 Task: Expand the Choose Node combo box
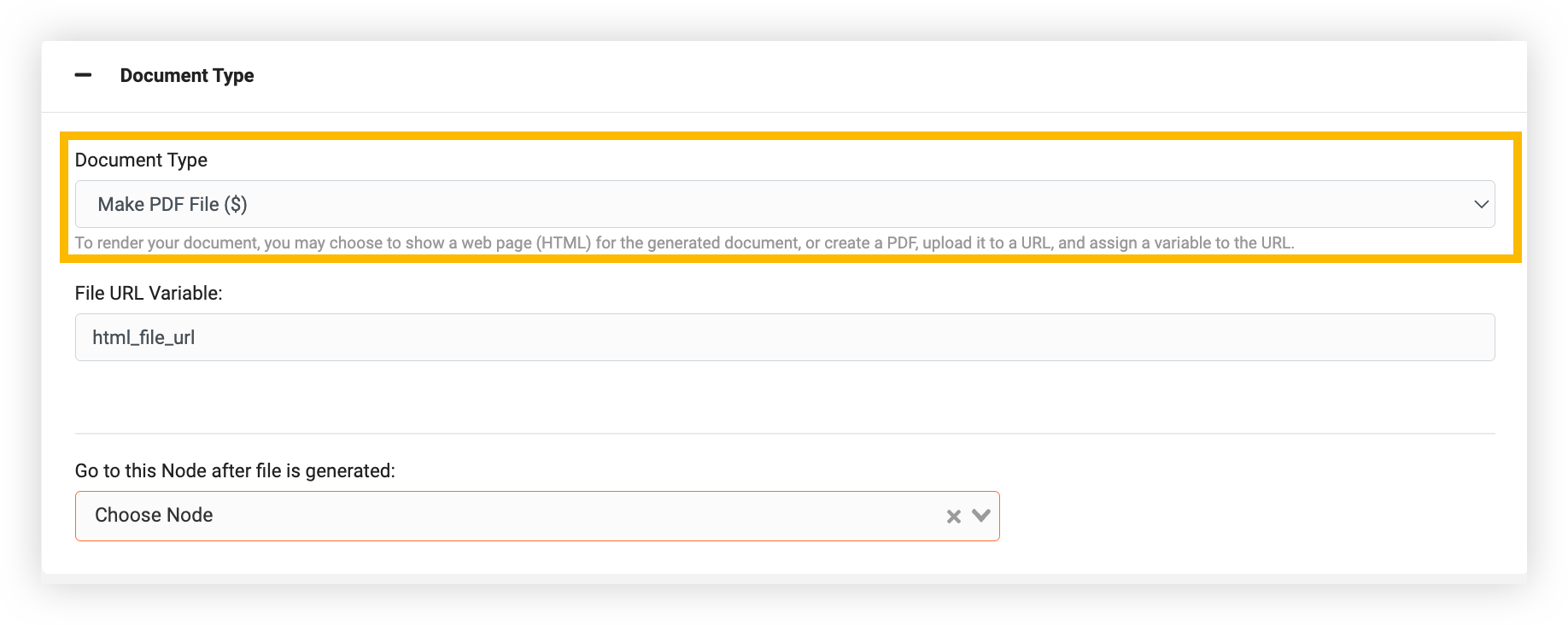pos(537,516)
